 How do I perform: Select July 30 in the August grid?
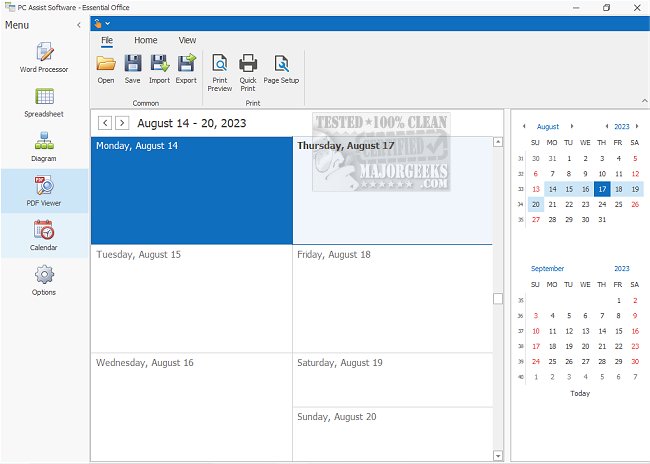tap(536, 158)
